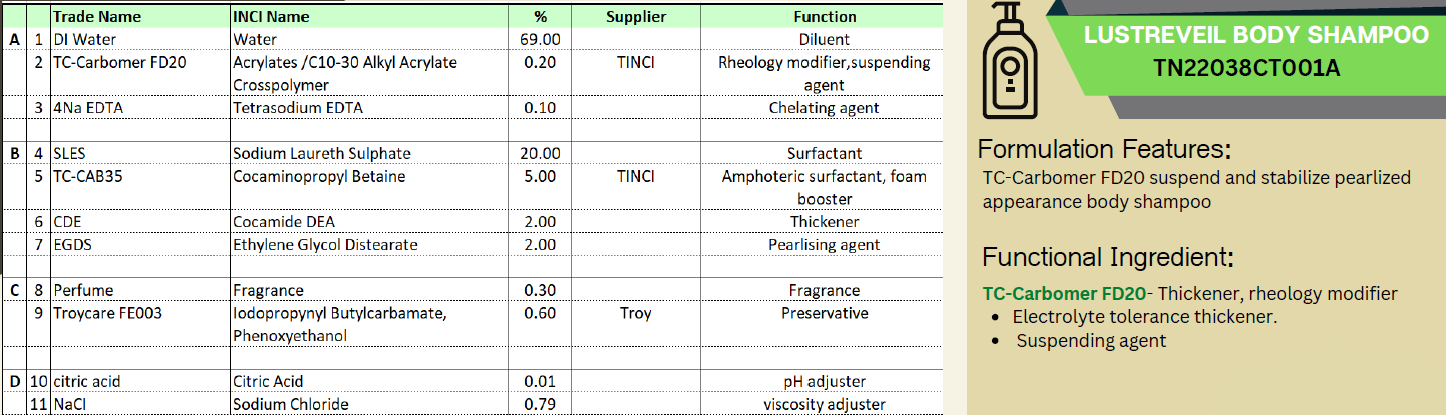This screenshot has width=1446, height=415.
Task: Select the 0.79 percentage cell for NaCl
Action: 540,404
